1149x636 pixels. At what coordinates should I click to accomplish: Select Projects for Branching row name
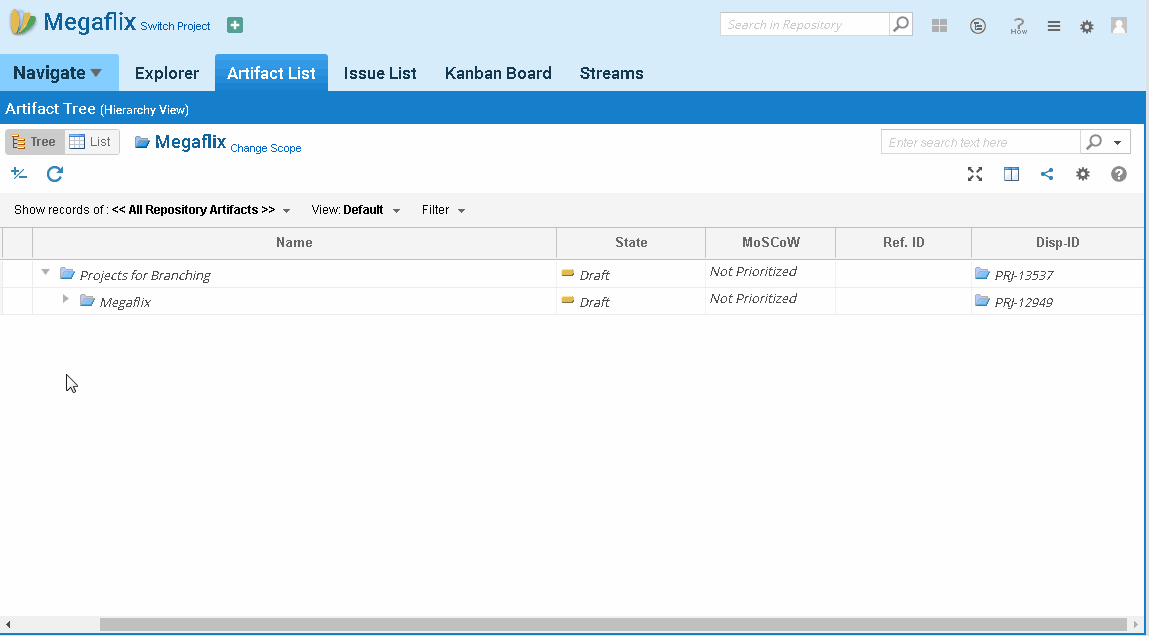point(145,276)
